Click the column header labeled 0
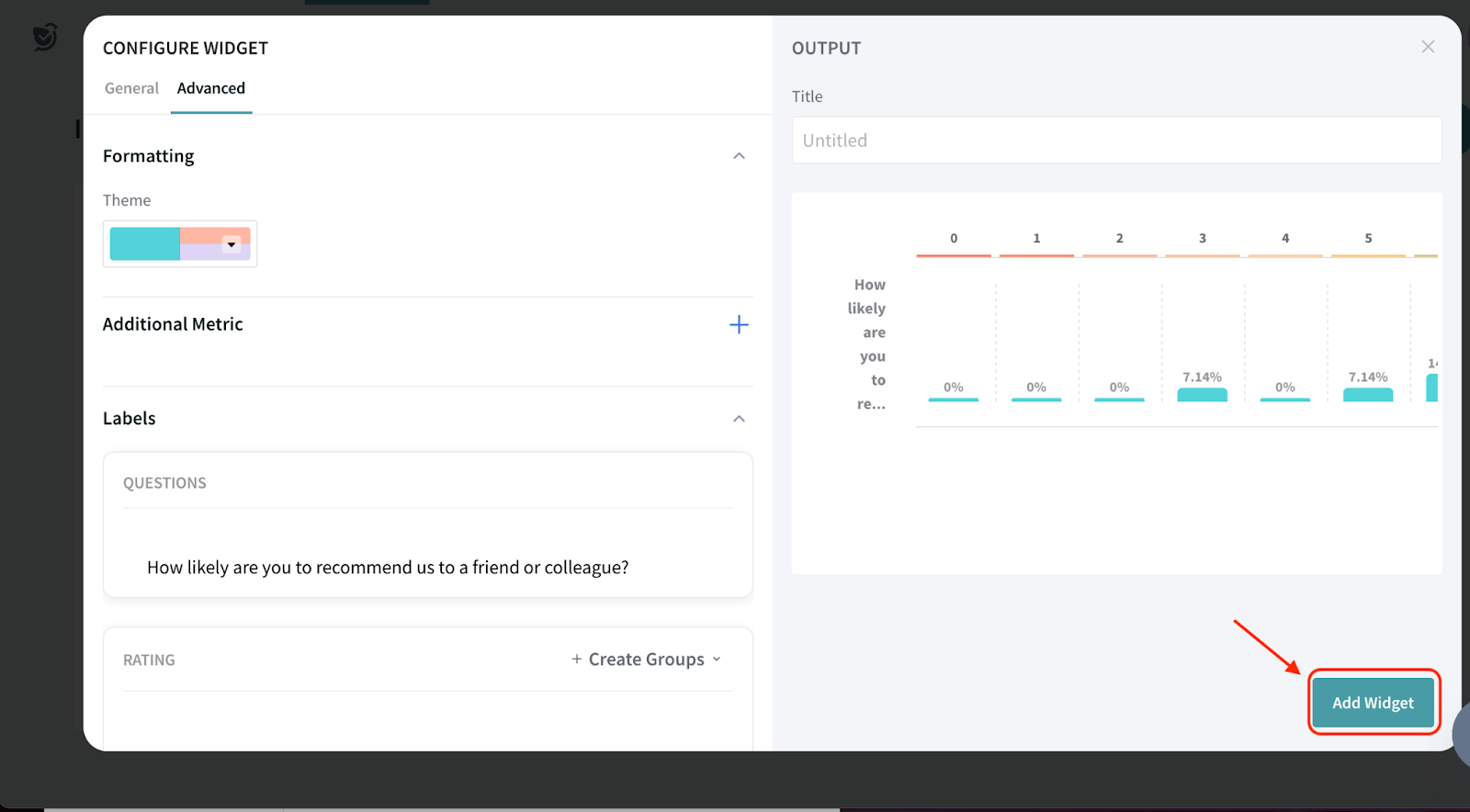This screenshot has width=1470, height=812. pyautogui.click(x=954, y=238)
